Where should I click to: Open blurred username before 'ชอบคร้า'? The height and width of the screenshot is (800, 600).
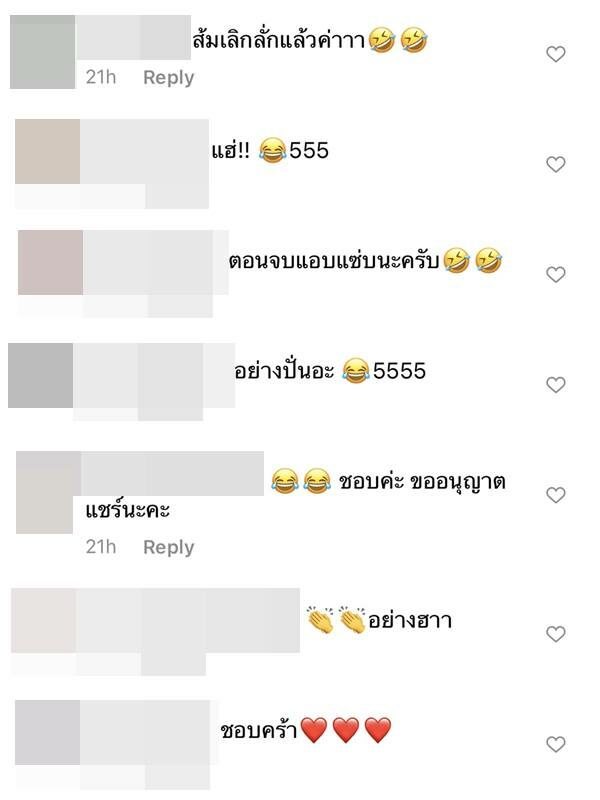pos(145,733)
